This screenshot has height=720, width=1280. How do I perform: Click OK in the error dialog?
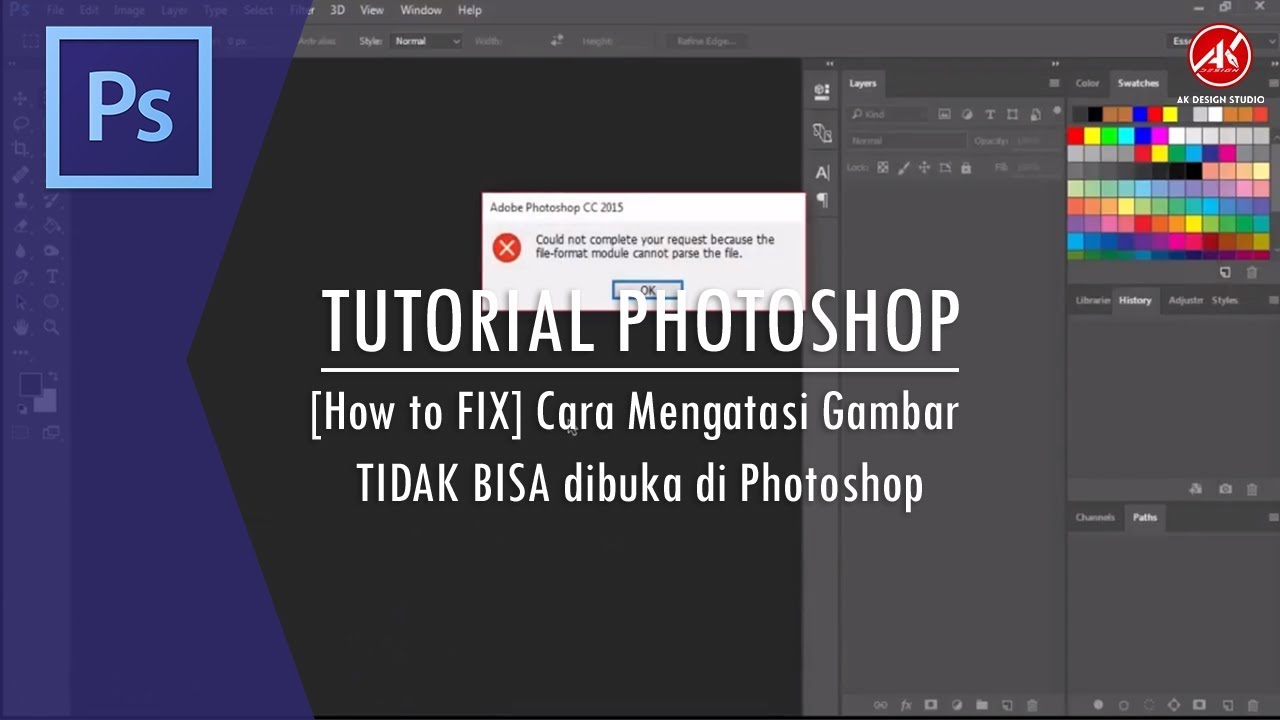pos(647,290)
